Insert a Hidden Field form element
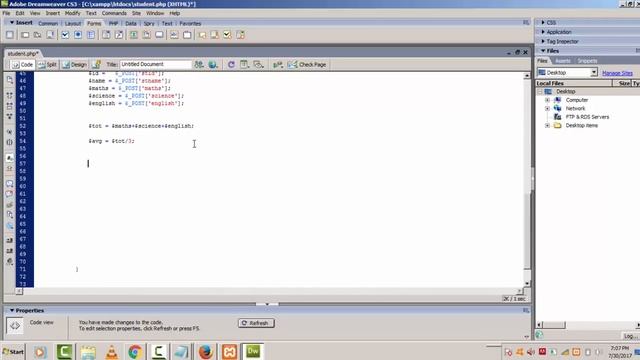The image size is (640, 360). [38, 35]
